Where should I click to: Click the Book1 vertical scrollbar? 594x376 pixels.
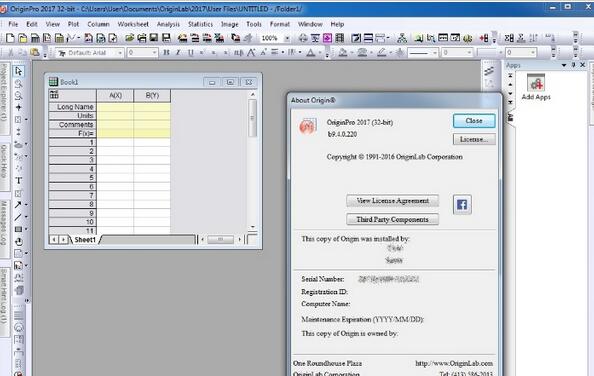pyautogui.click(x=253, y=160)
